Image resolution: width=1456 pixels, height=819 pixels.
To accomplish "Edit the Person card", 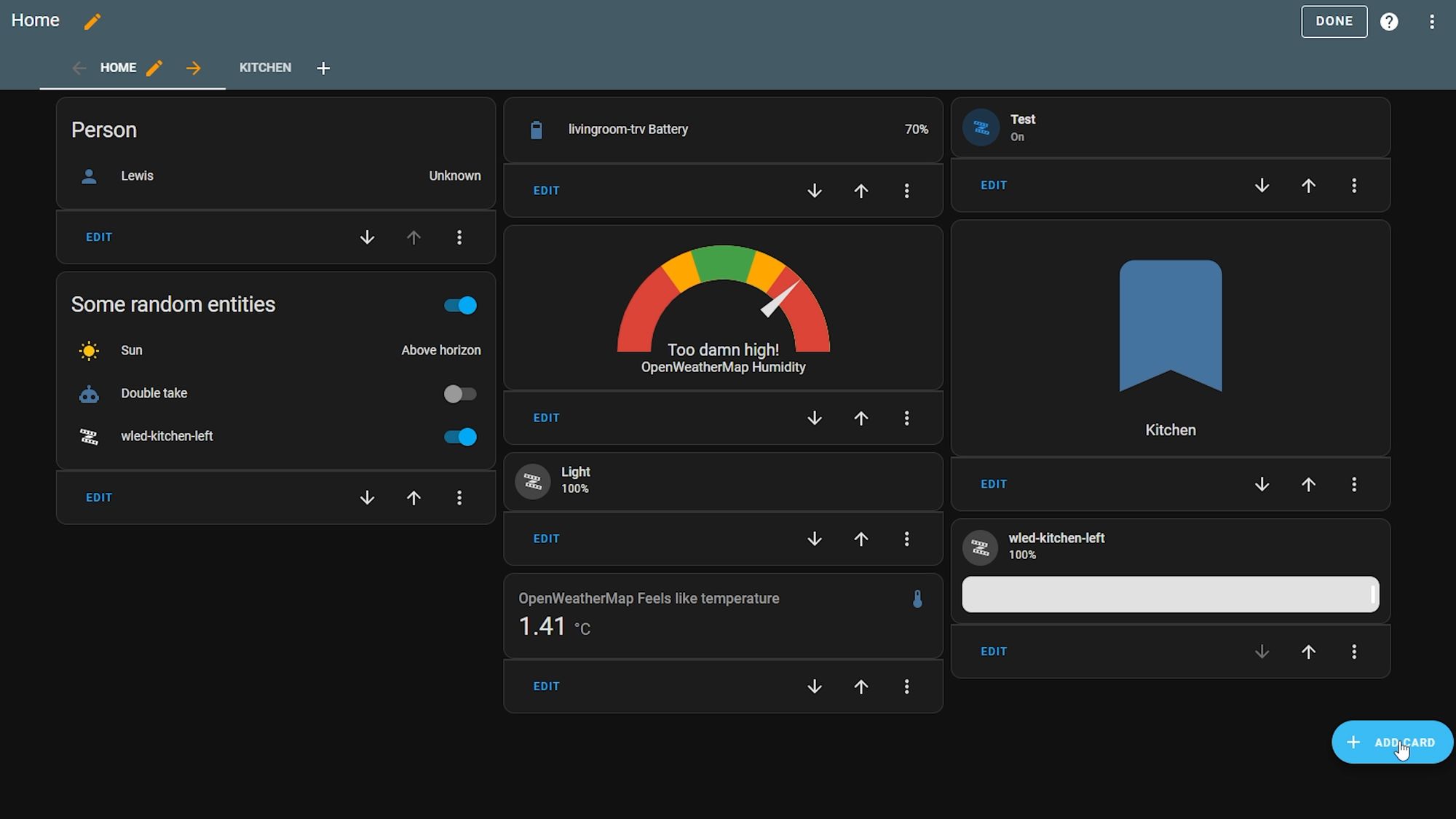I will pos(99,237).
